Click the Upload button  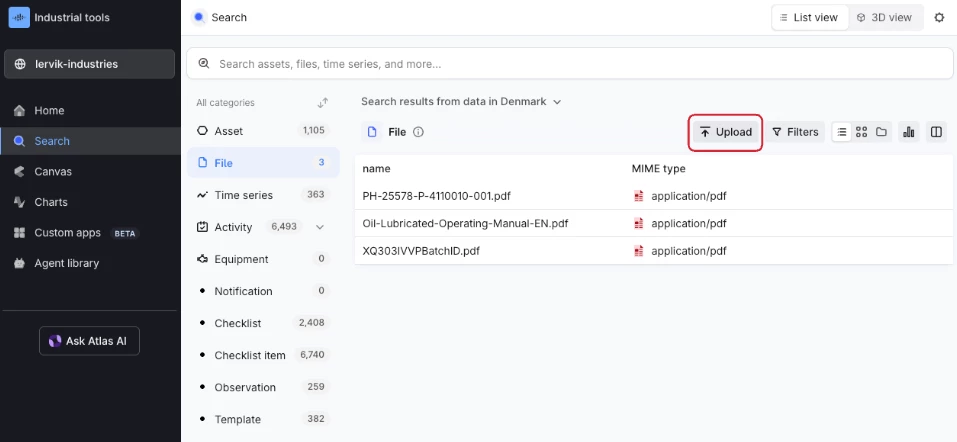726,132
